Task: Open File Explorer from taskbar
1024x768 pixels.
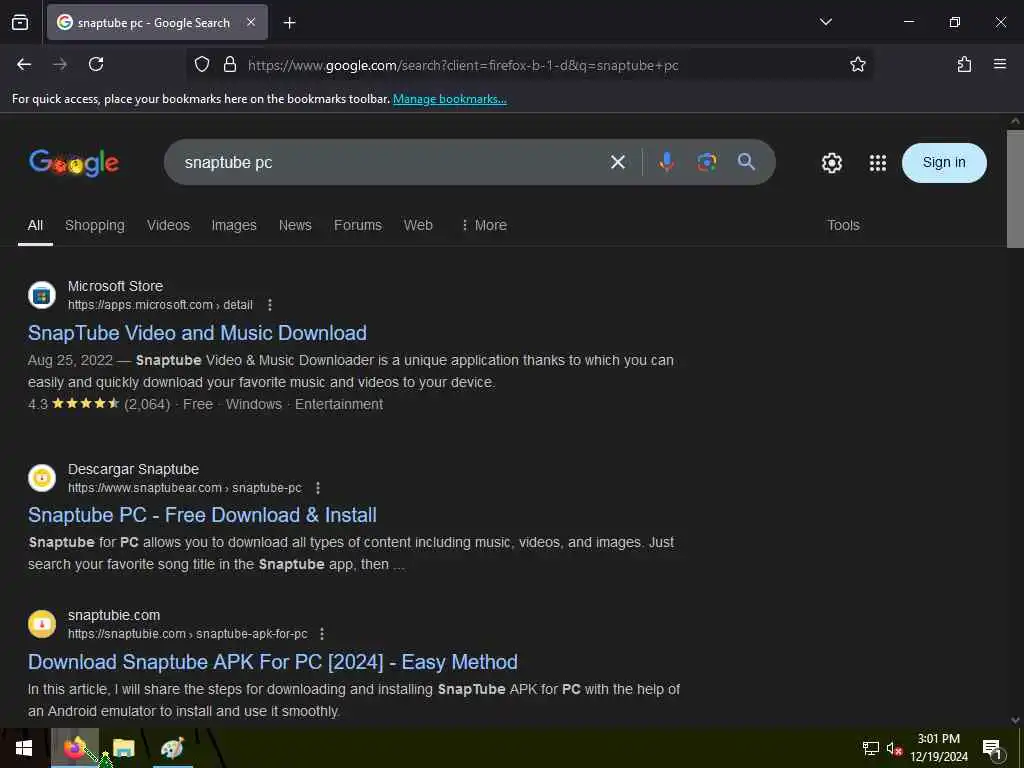Action: tap(123, 748)
